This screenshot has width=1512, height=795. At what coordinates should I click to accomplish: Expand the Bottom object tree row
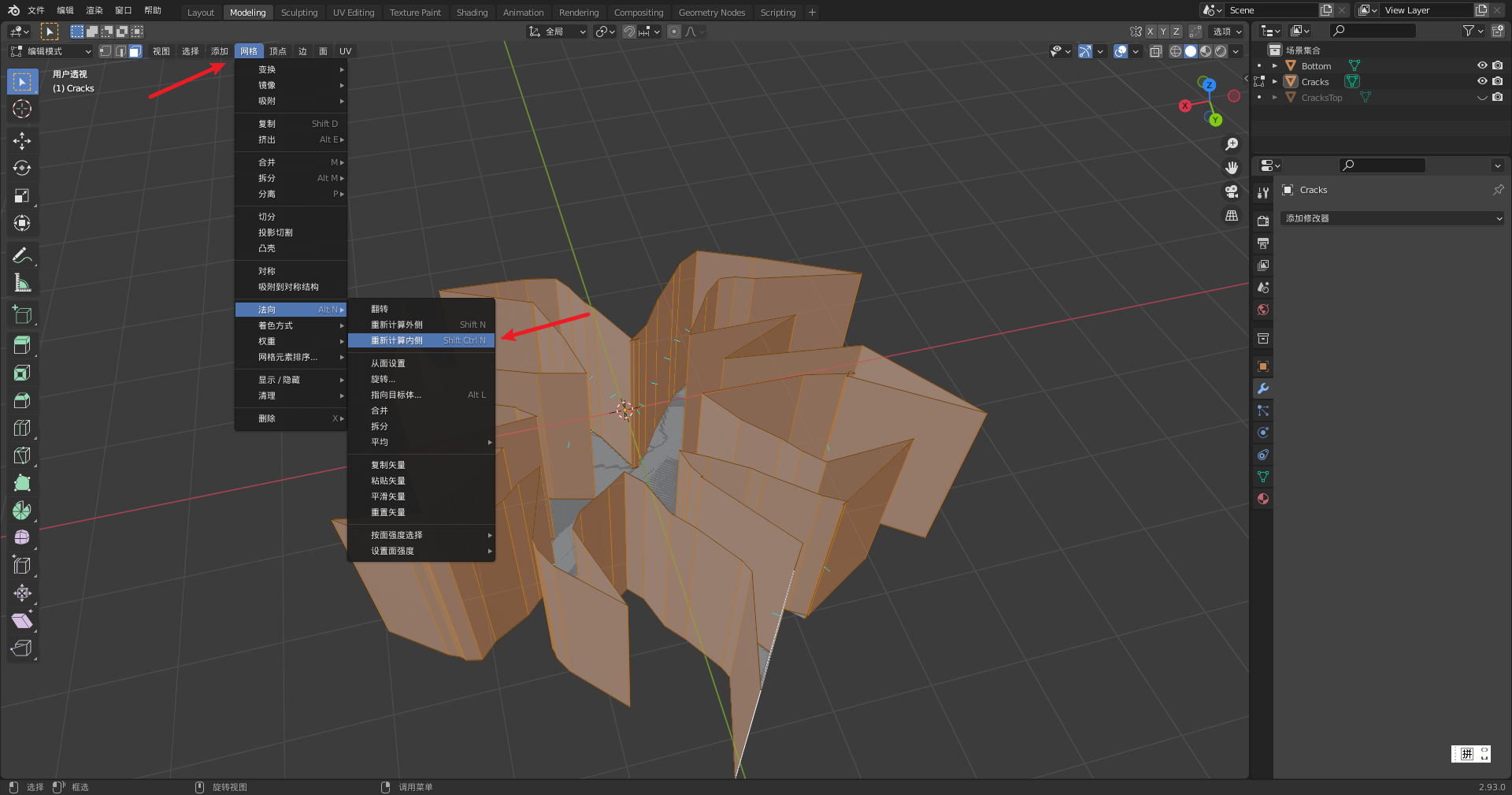(x=1274, y=65)
